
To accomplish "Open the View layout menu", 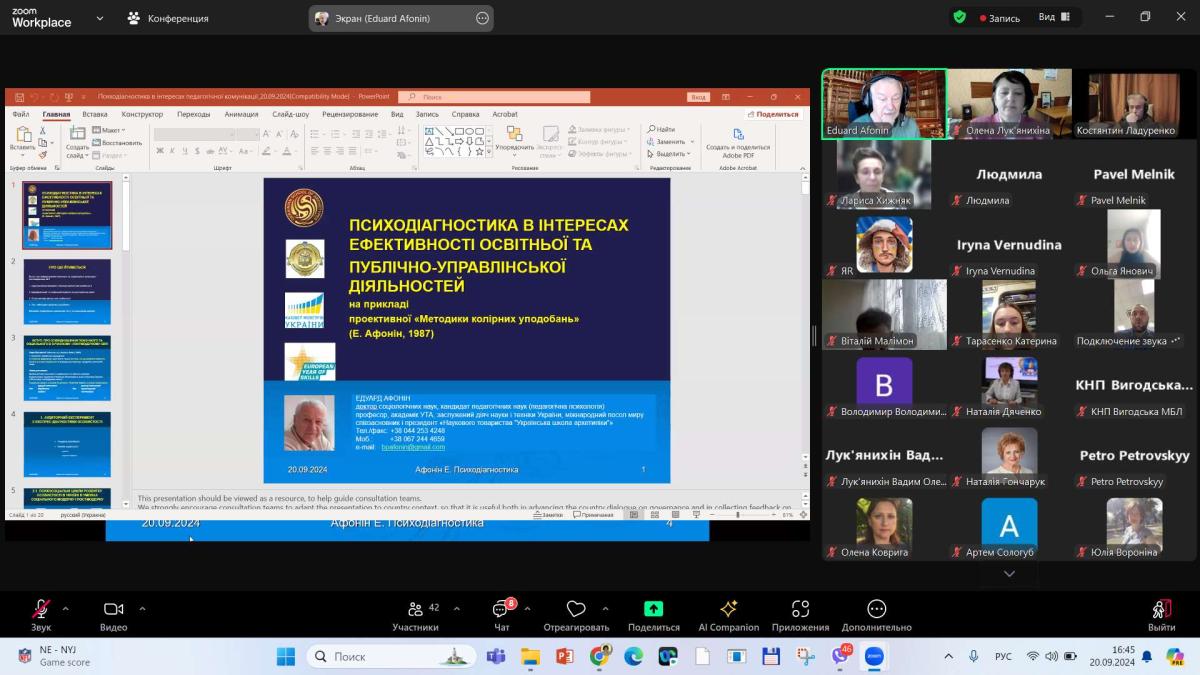I will (1053, 17).
